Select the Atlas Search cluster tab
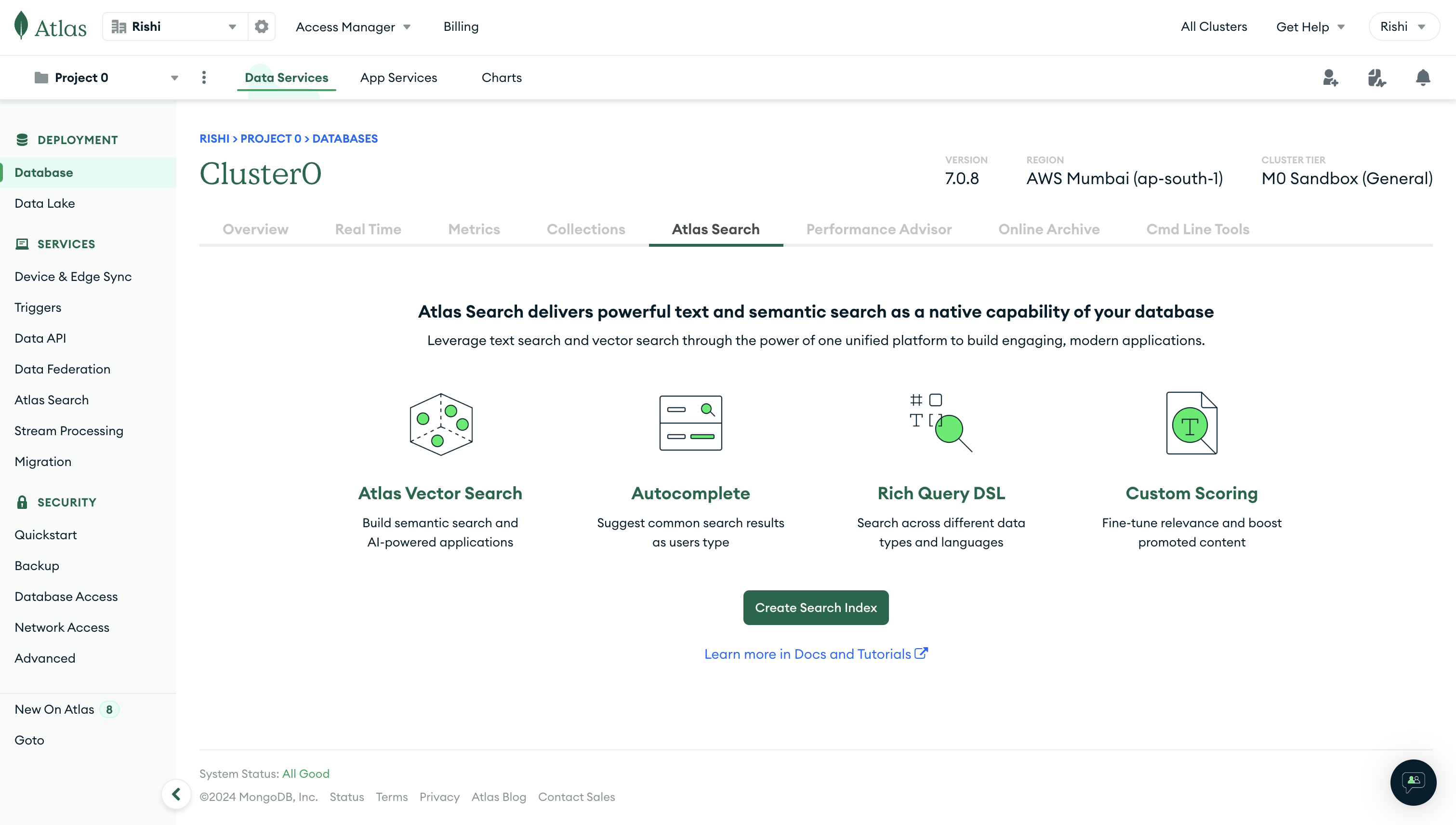The height and width of the screenshot is (825, 1456). click(715, 229)
